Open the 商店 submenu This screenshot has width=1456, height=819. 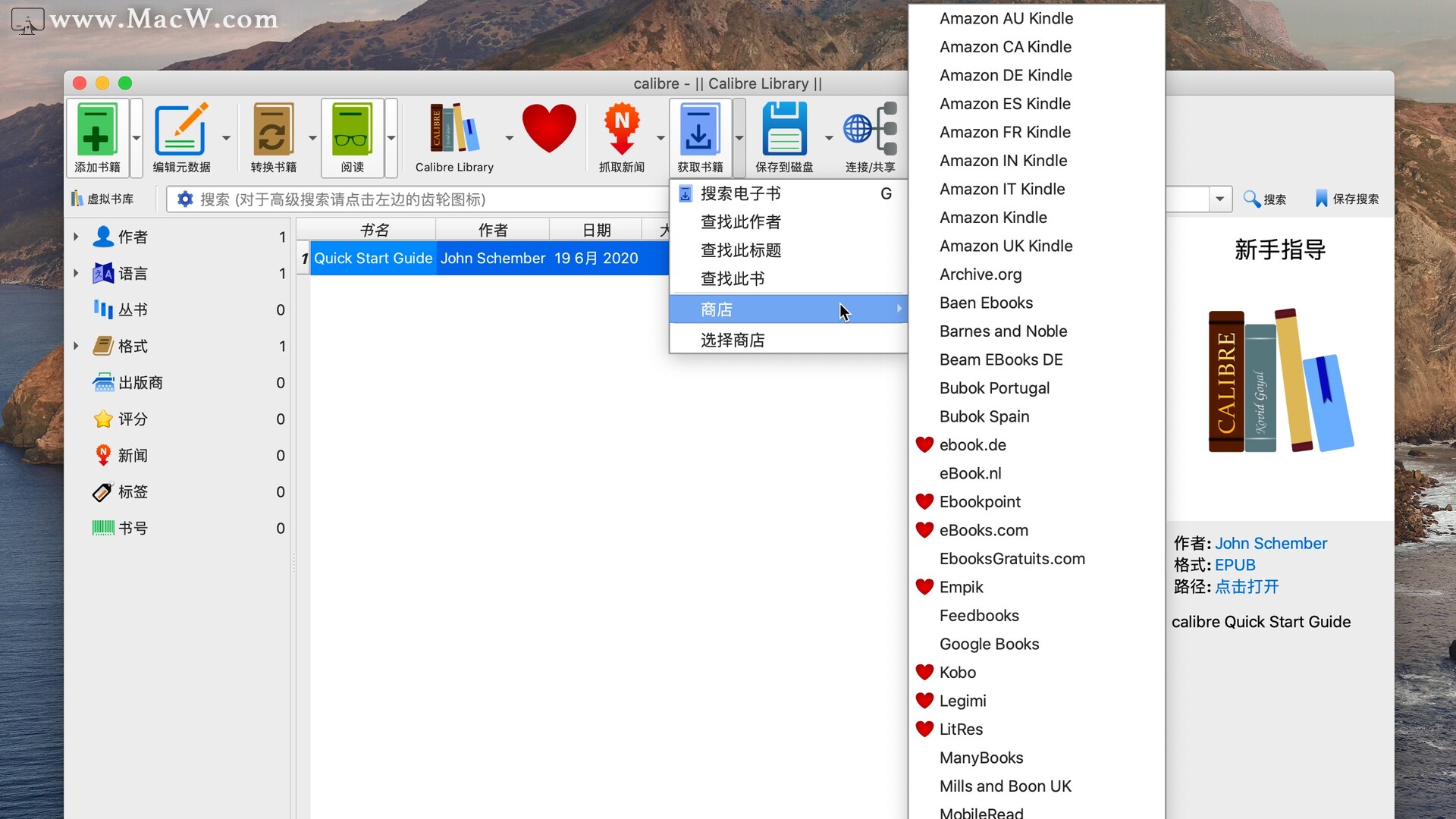[x=789, y=309]
